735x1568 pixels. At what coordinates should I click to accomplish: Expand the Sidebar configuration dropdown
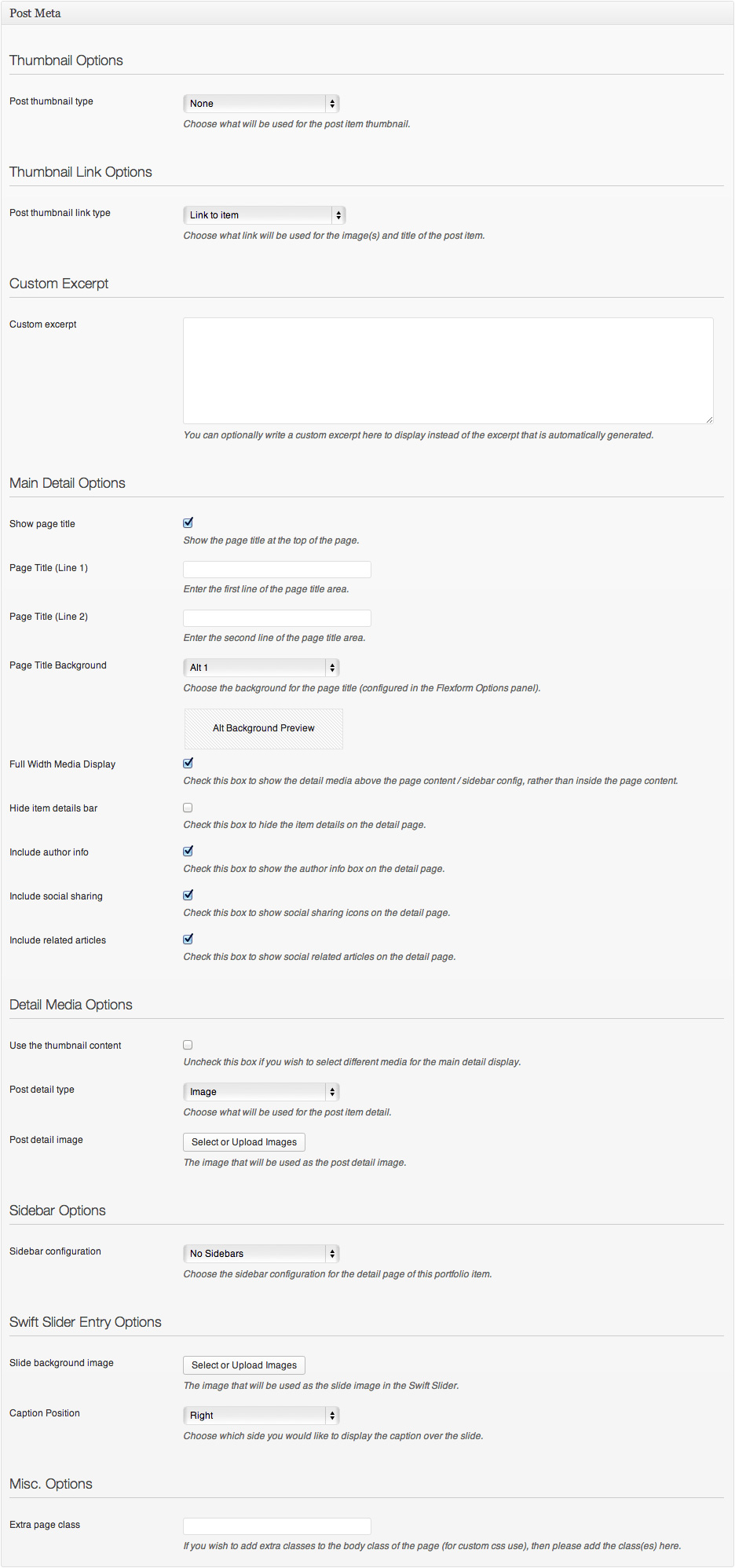(x=261, y=1254)
